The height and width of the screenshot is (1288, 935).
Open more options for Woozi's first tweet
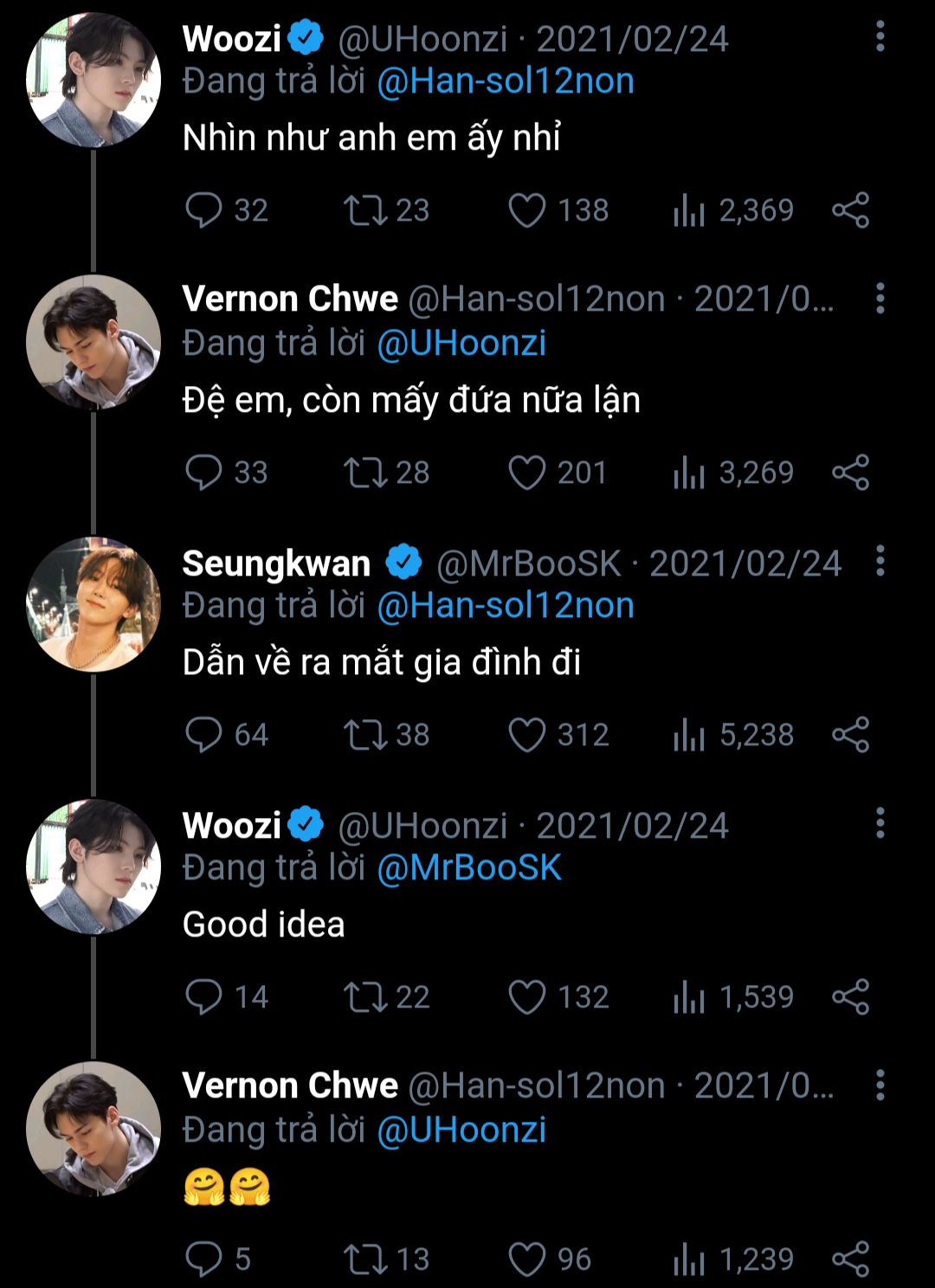click(x=880, y=37)
